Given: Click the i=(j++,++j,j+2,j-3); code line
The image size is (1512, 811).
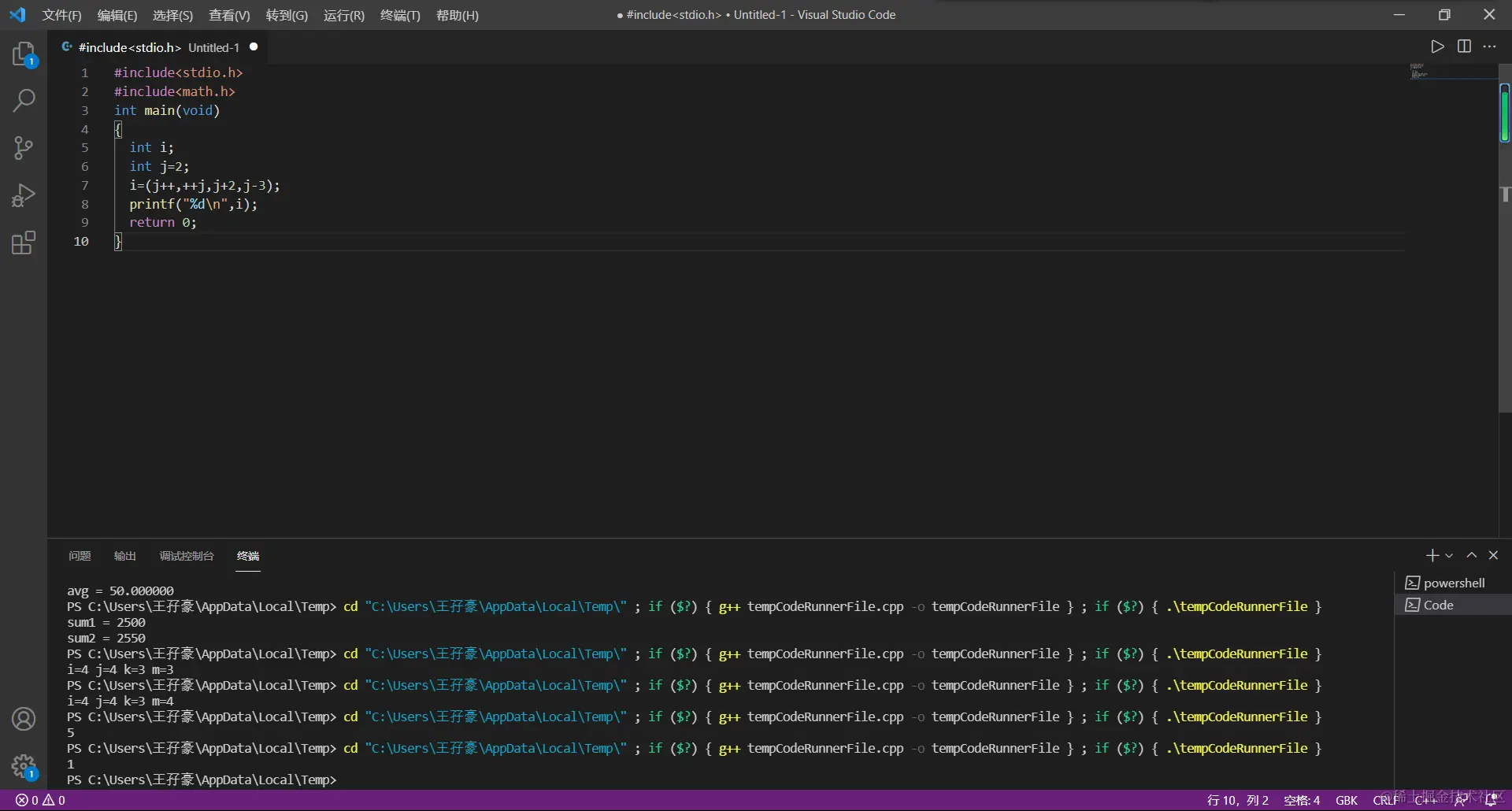Looking at the screenshot, I should coord(205,186).
